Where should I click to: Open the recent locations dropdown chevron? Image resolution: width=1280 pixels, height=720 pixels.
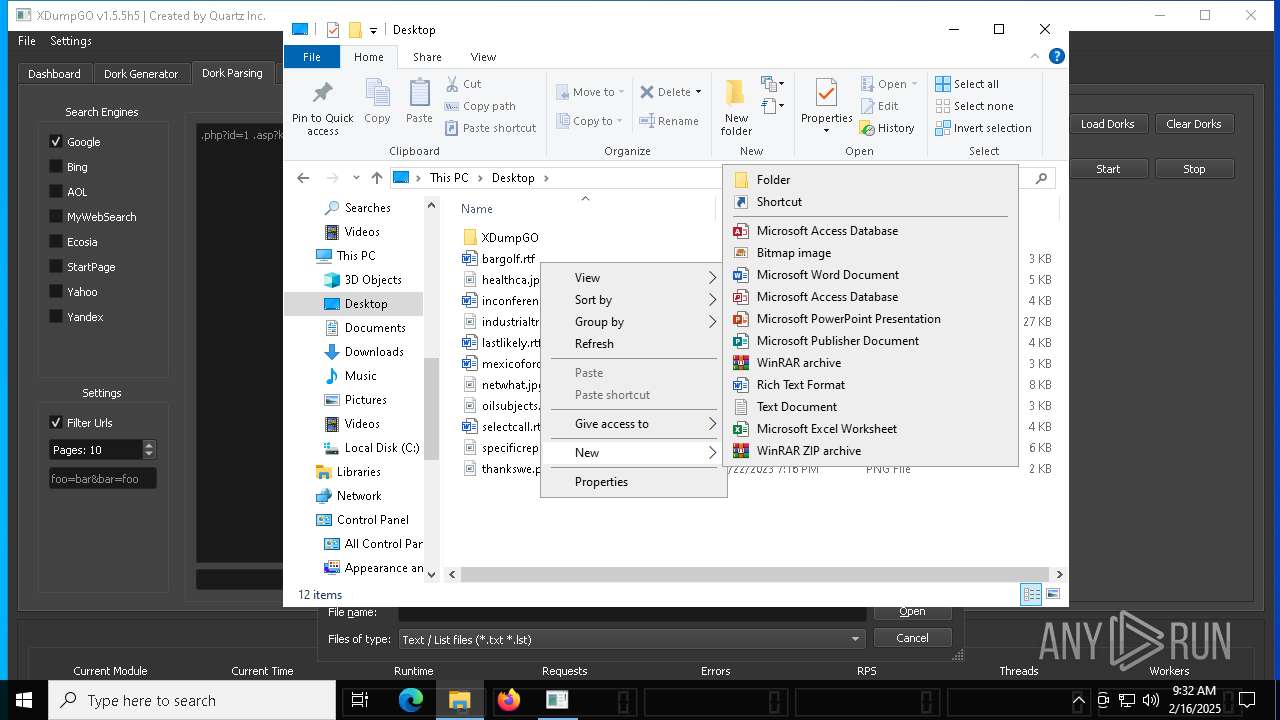point(356,178)
